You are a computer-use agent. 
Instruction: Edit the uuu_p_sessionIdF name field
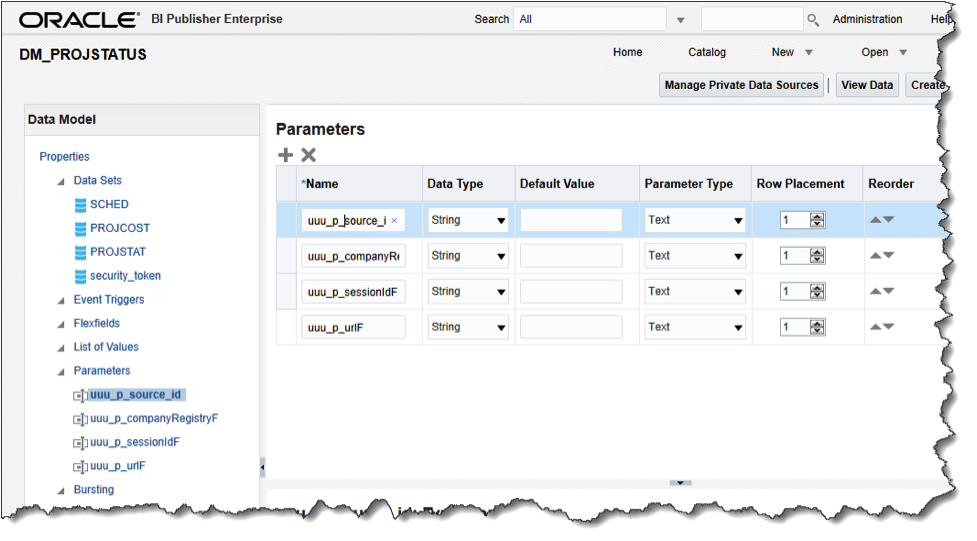pos(353,292)
